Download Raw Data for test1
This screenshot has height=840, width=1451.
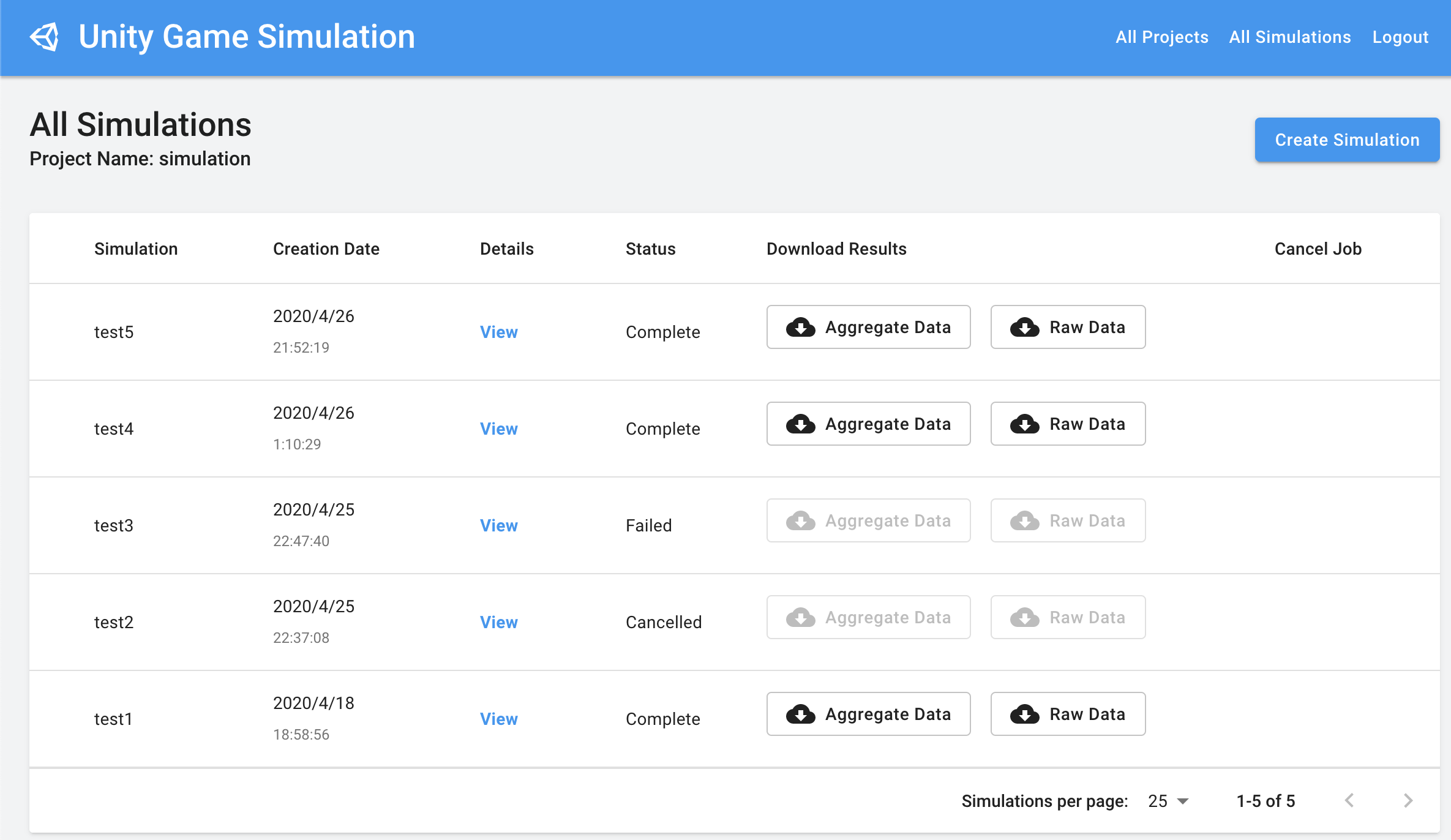point(1068,714)
